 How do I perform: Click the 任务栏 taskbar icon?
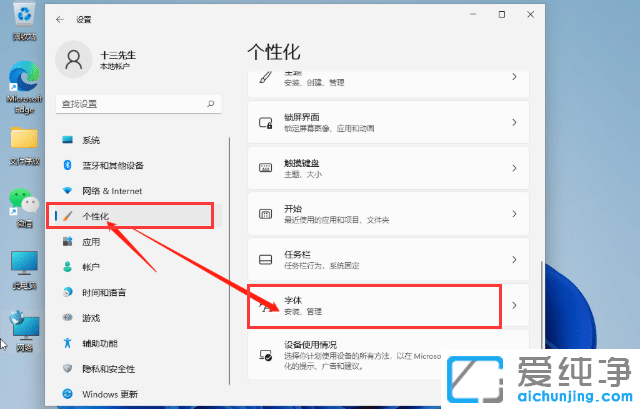pos(266,260)
